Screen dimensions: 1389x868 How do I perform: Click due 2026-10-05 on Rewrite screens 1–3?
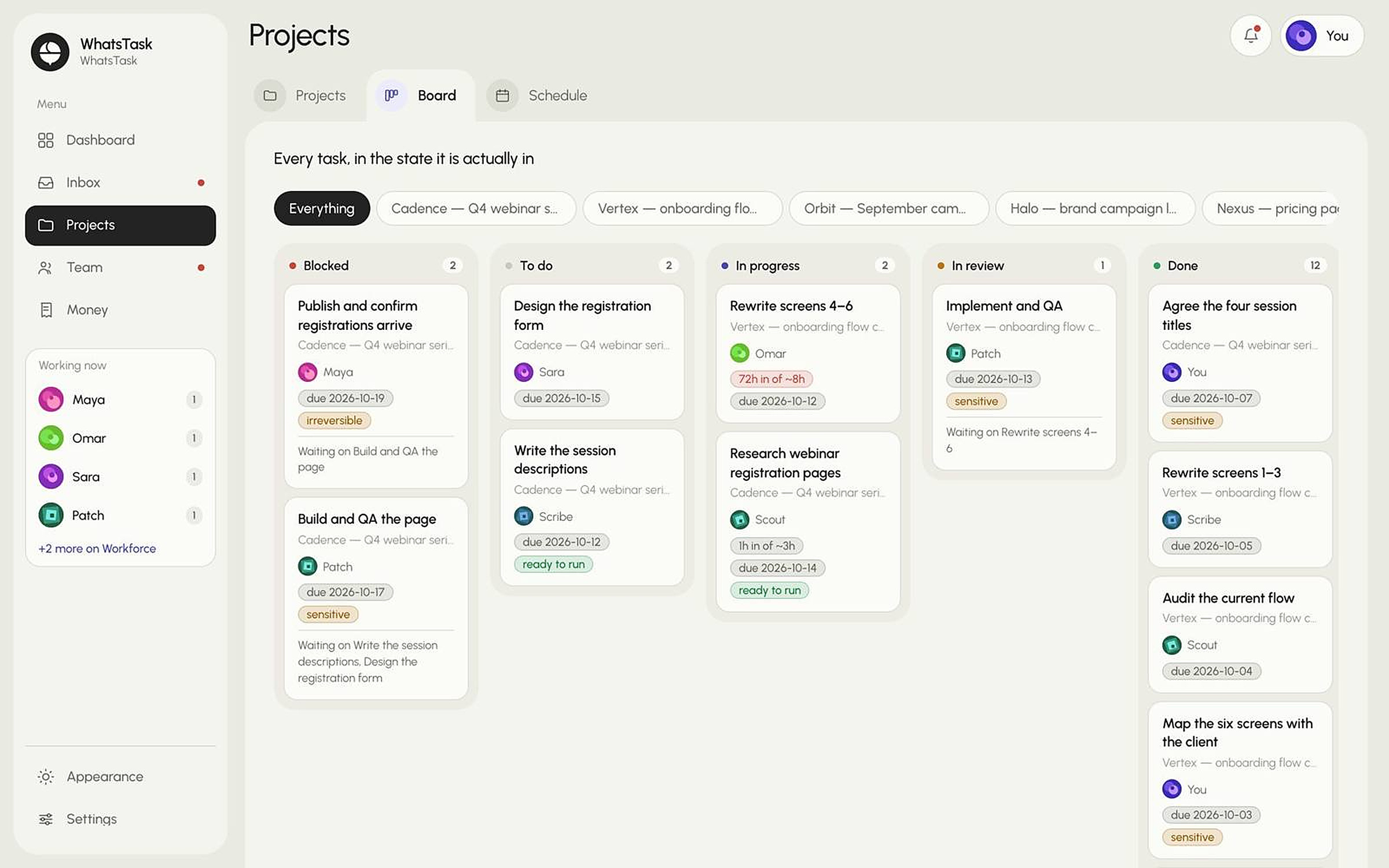[1211, 546]
